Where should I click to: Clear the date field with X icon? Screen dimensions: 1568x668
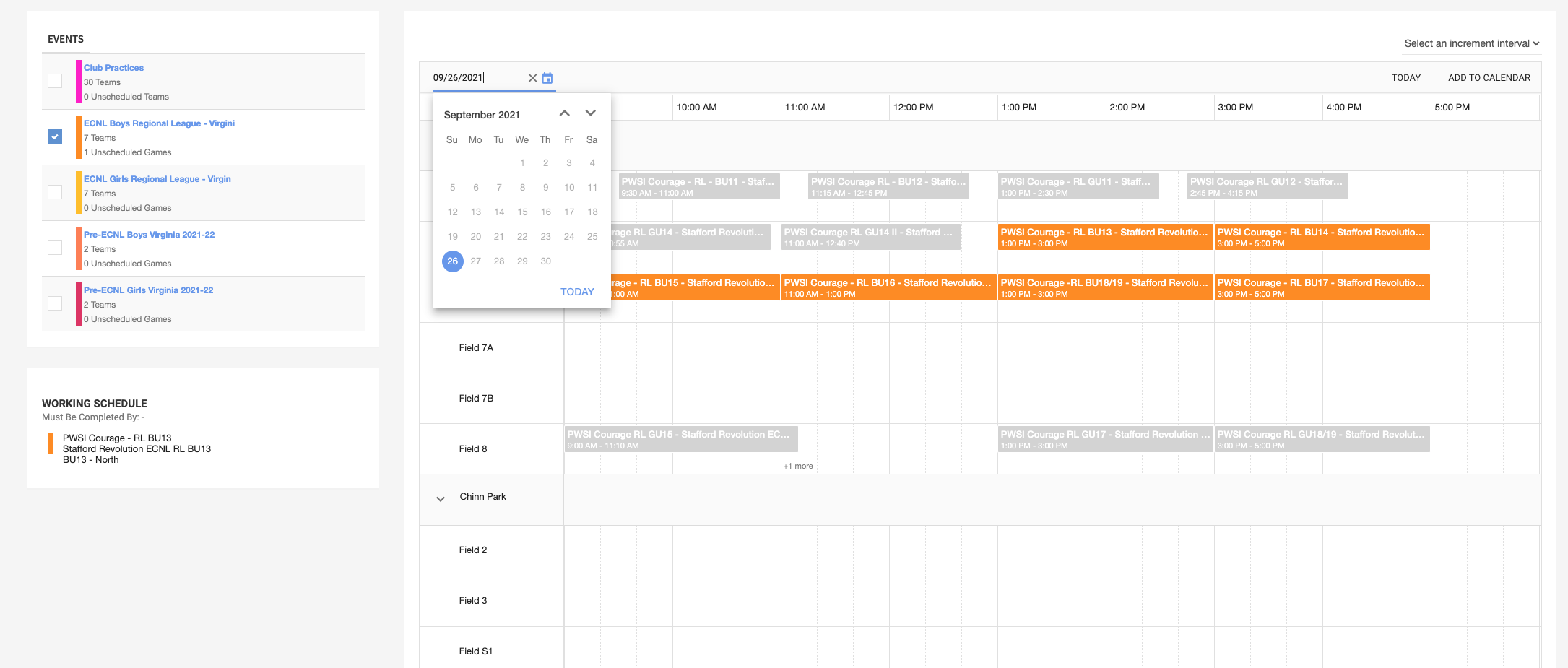(x=532, y=78)
